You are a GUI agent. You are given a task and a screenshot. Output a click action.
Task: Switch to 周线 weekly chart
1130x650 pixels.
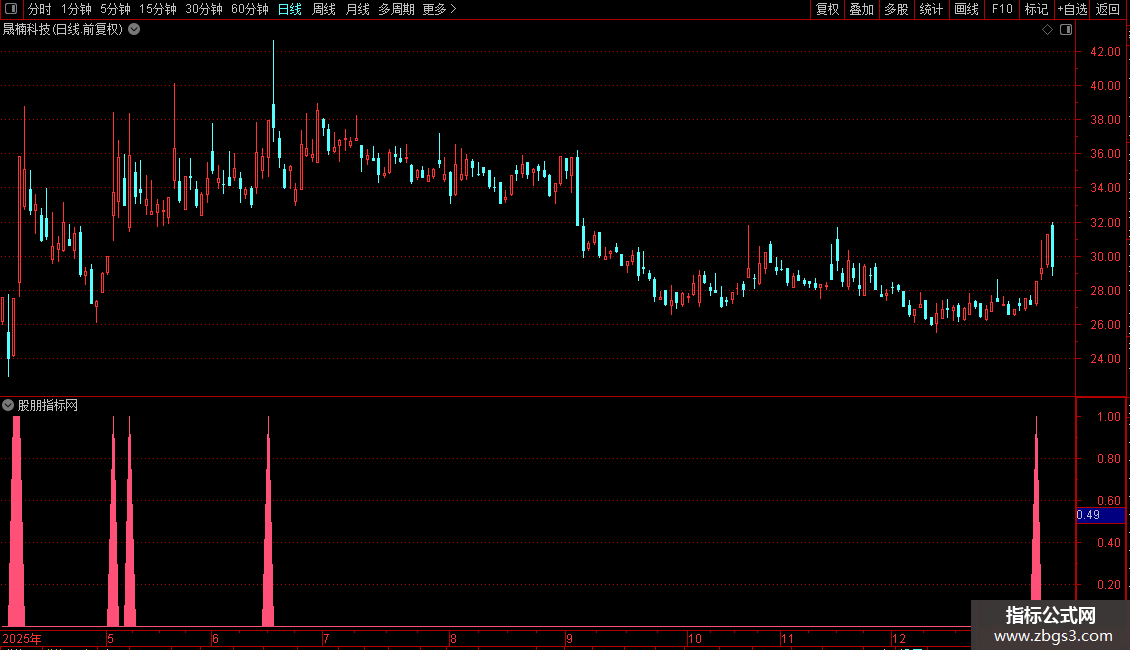tap(324, 9)
